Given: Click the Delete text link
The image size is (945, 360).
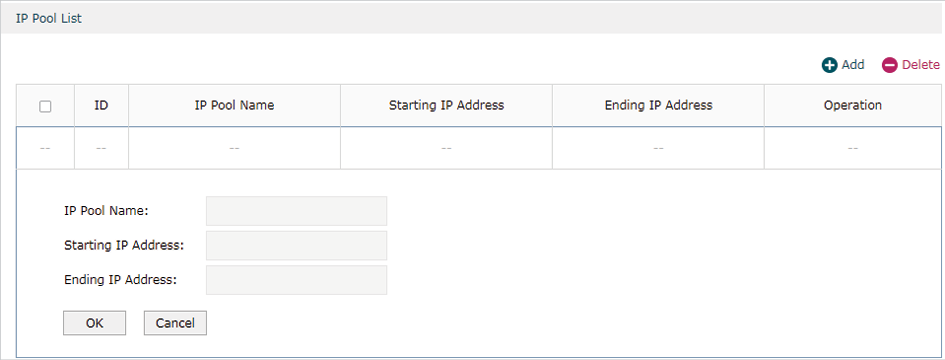Looking at the screenshot, I should tap(920, 65).
